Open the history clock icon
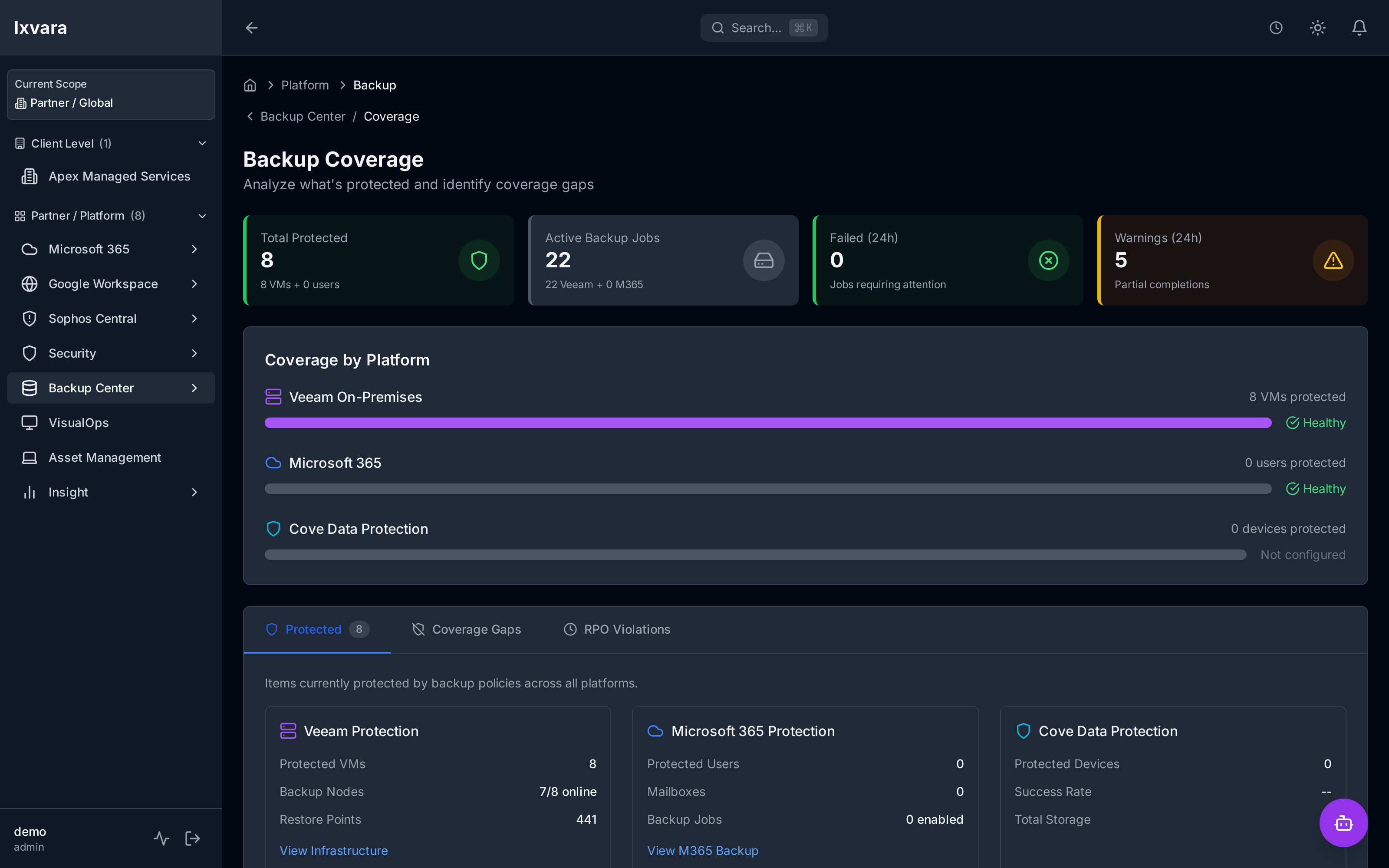Viewport: 1389px width, 868px height. pos(1276,27)
